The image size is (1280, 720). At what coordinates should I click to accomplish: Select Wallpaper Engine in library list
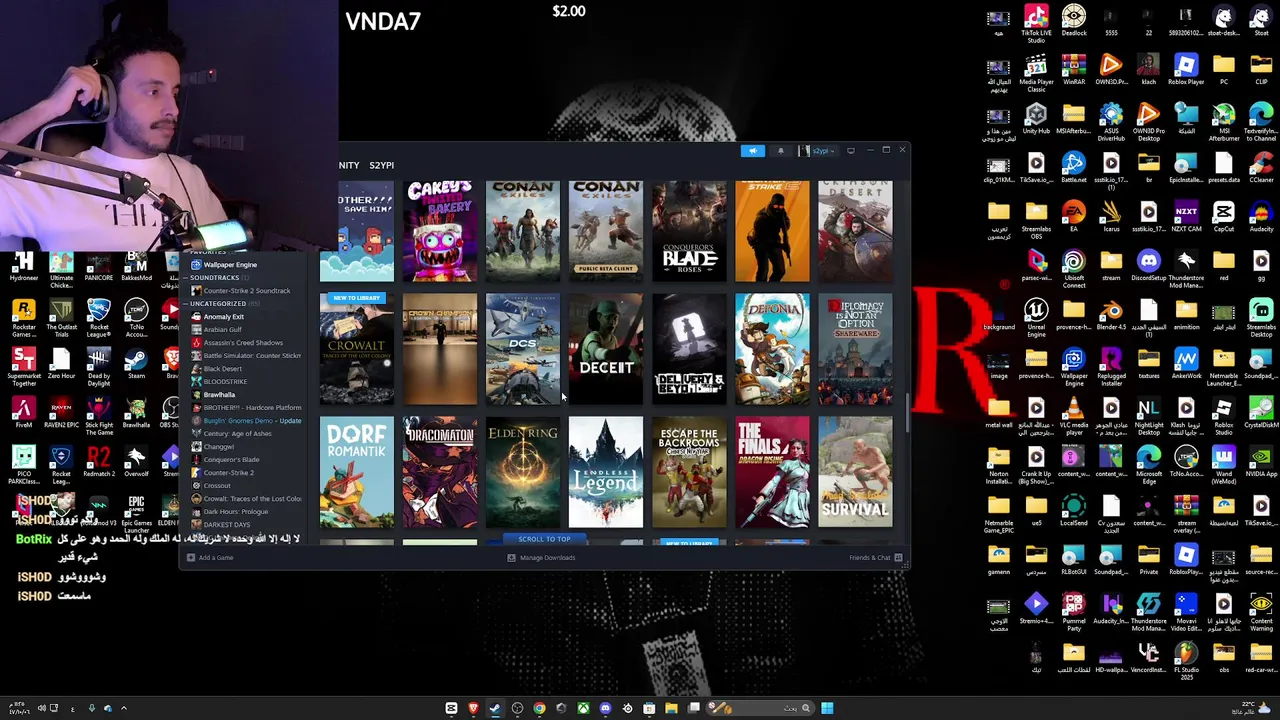point(230,265)
